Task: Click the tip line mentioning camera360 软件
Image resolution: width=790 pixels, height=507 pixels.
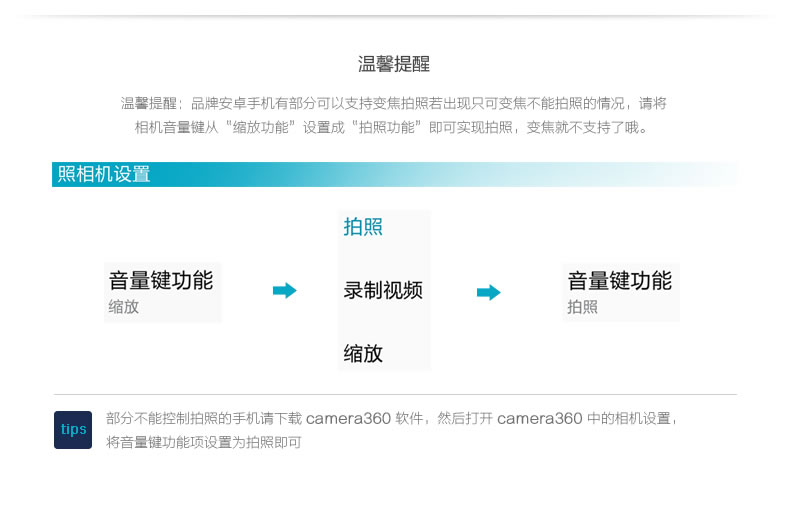Action: coord(391,418)
